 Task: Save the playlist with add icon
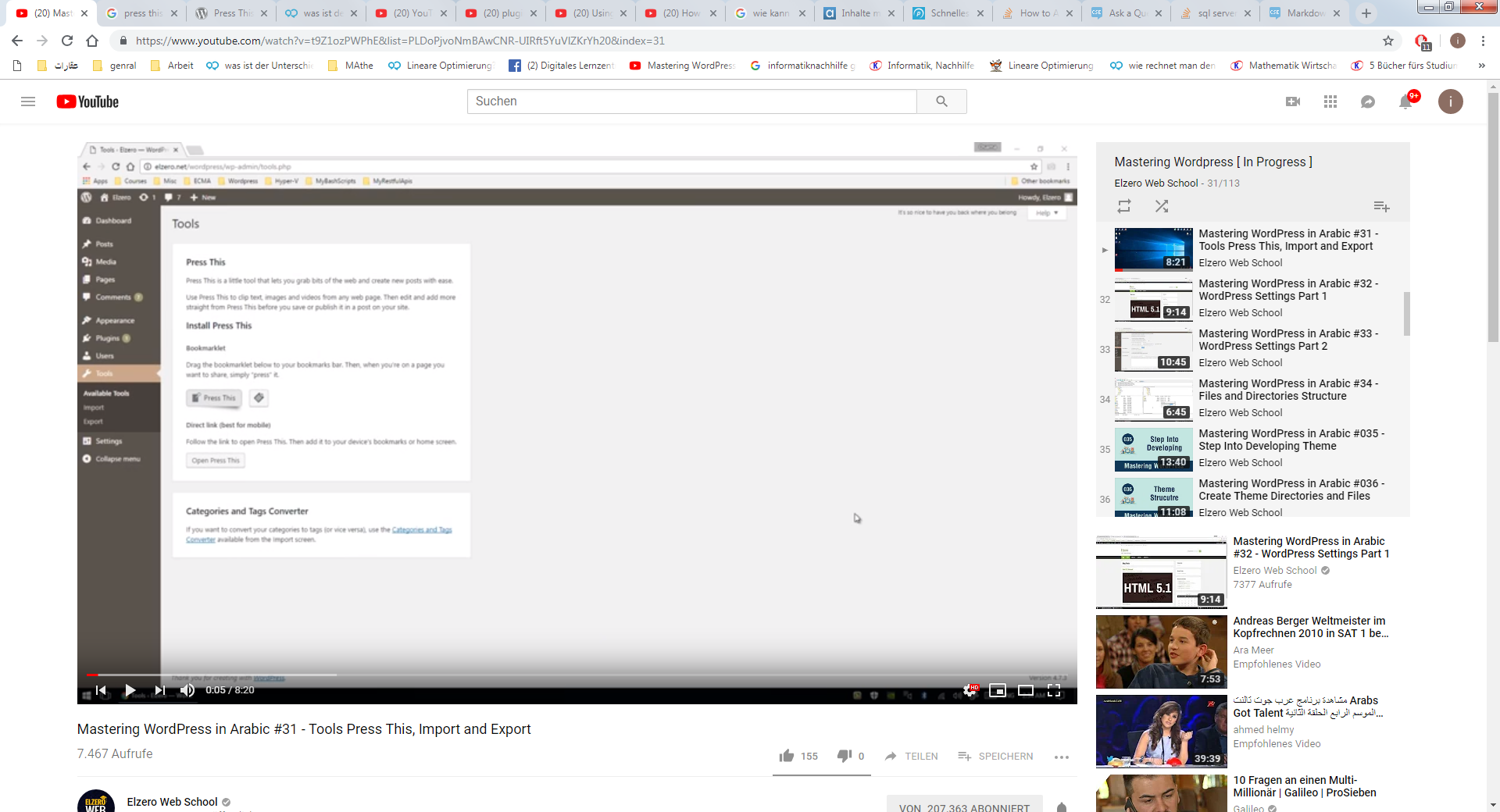pos(1381,206)
